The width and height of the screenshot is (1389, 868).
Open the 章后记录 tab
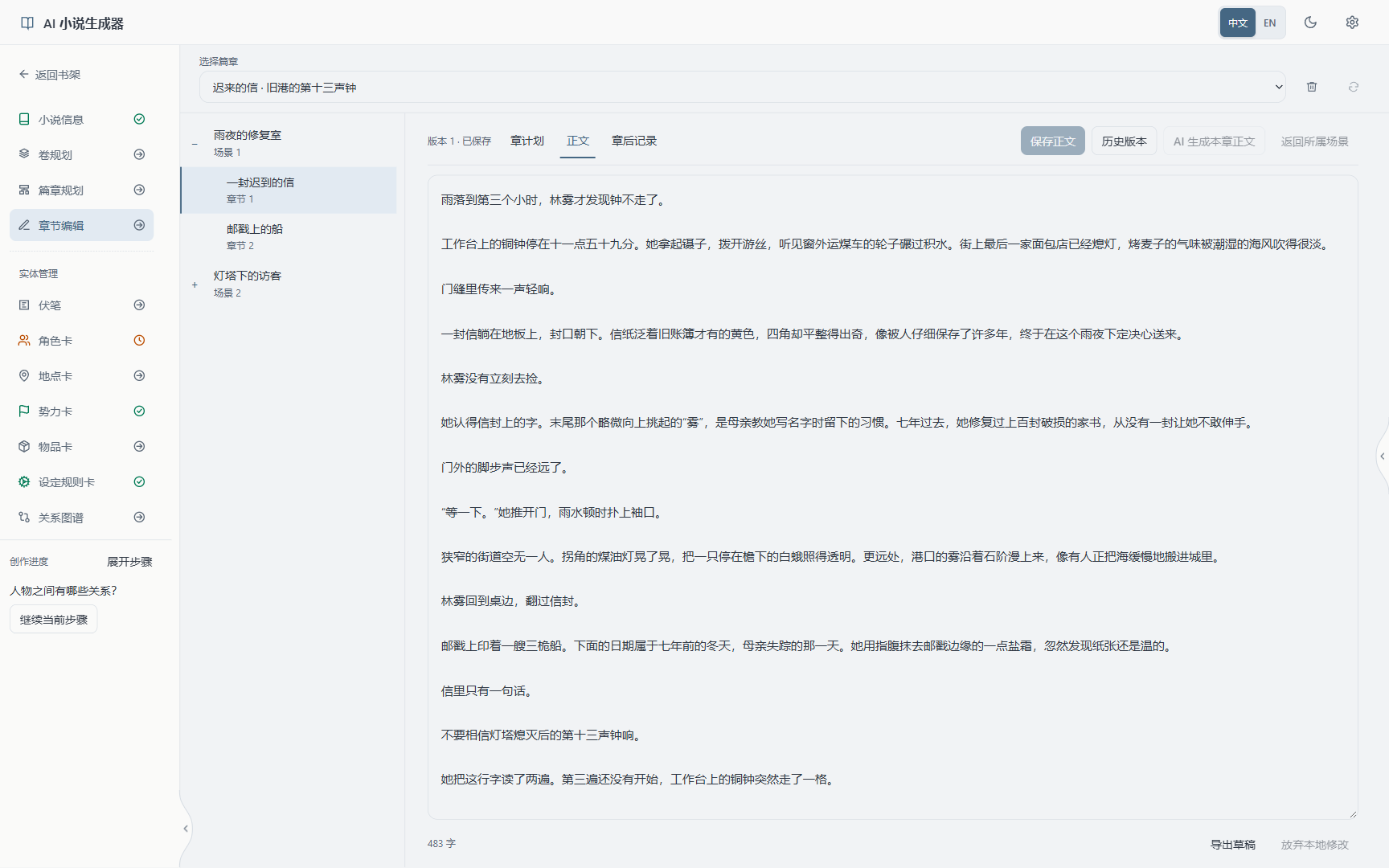[x=634, y=141]
